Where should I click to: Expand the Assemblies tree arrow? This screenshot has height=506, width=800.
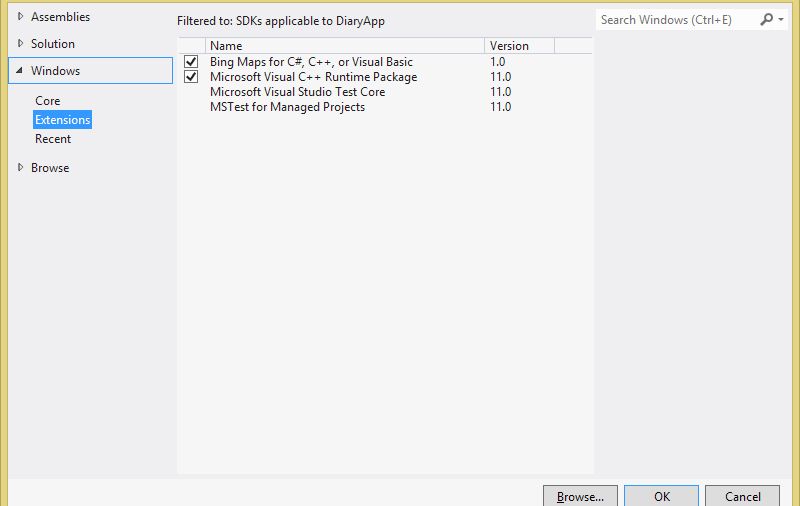click(20, 16)
